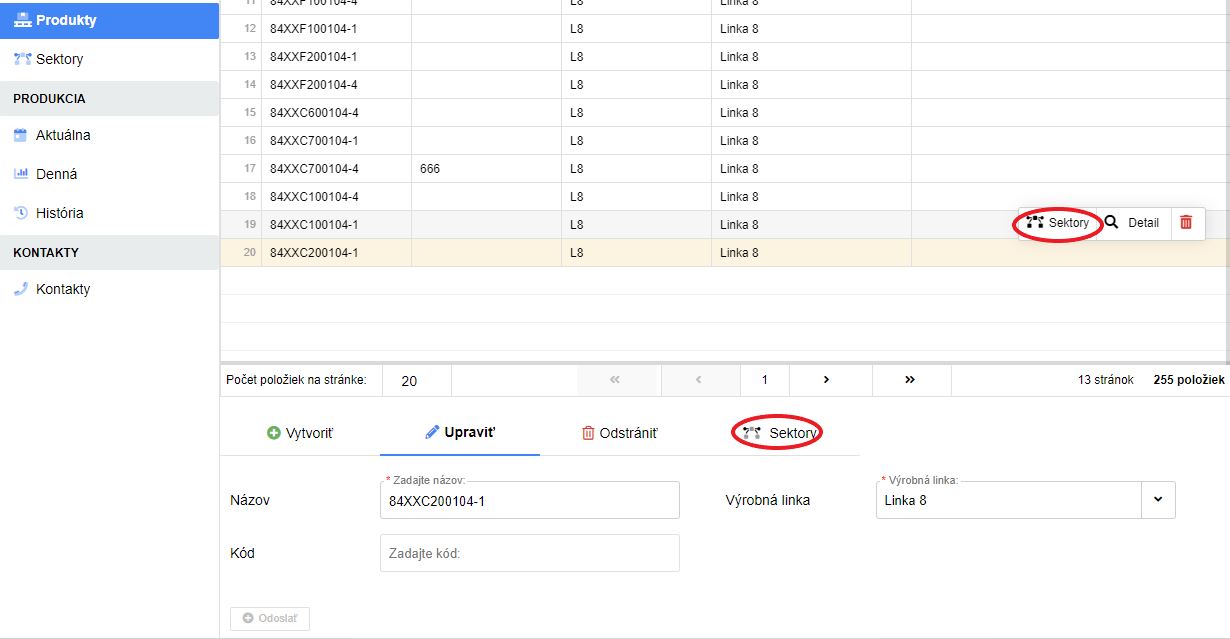The image size is (1230, 639).
Task: Click the Kód input field
Action: click(x=529, y=553)
